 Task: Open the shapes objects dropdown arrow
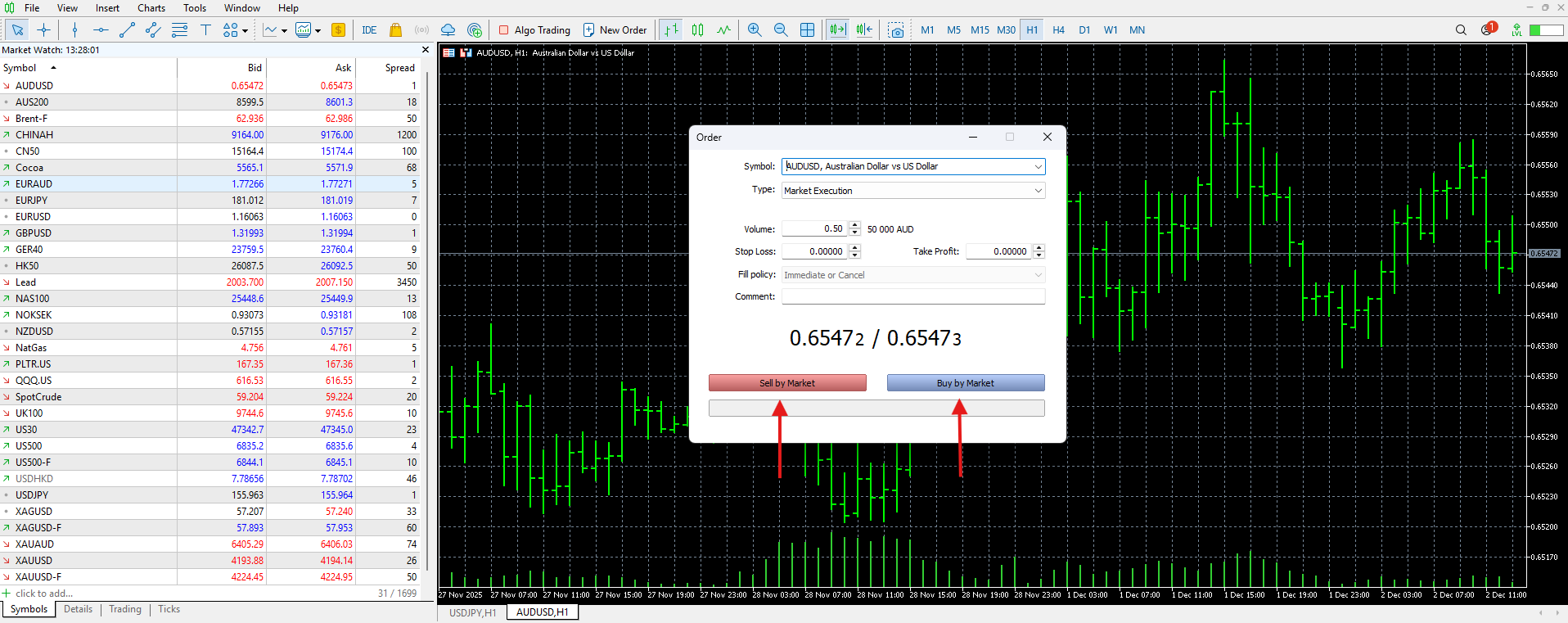(246, 31)
